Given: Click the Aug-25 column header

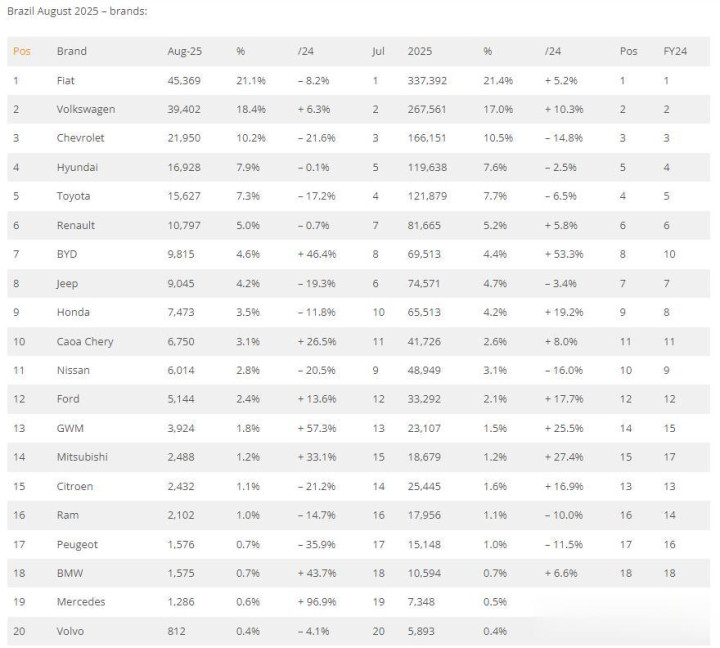Looking at the screenshot, I should (x=184, y=51).
